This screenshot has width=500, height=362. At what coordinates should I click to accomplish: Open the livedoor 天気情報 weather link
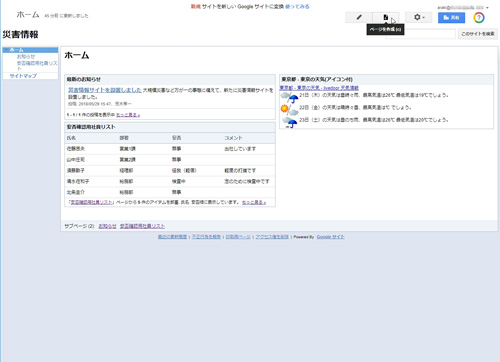319,88
